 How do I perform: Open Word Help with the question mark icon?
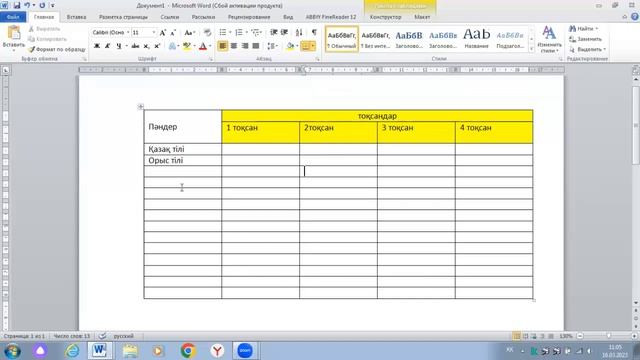pos(635,17)
